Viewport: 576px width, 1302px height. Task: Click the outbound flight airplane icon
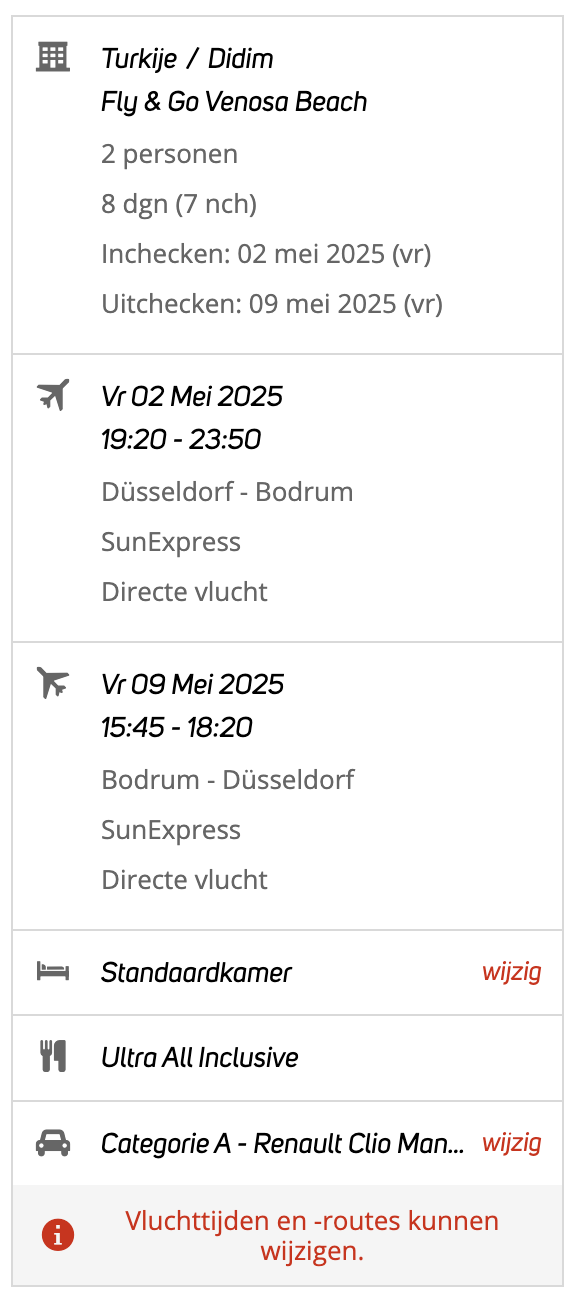53,395
